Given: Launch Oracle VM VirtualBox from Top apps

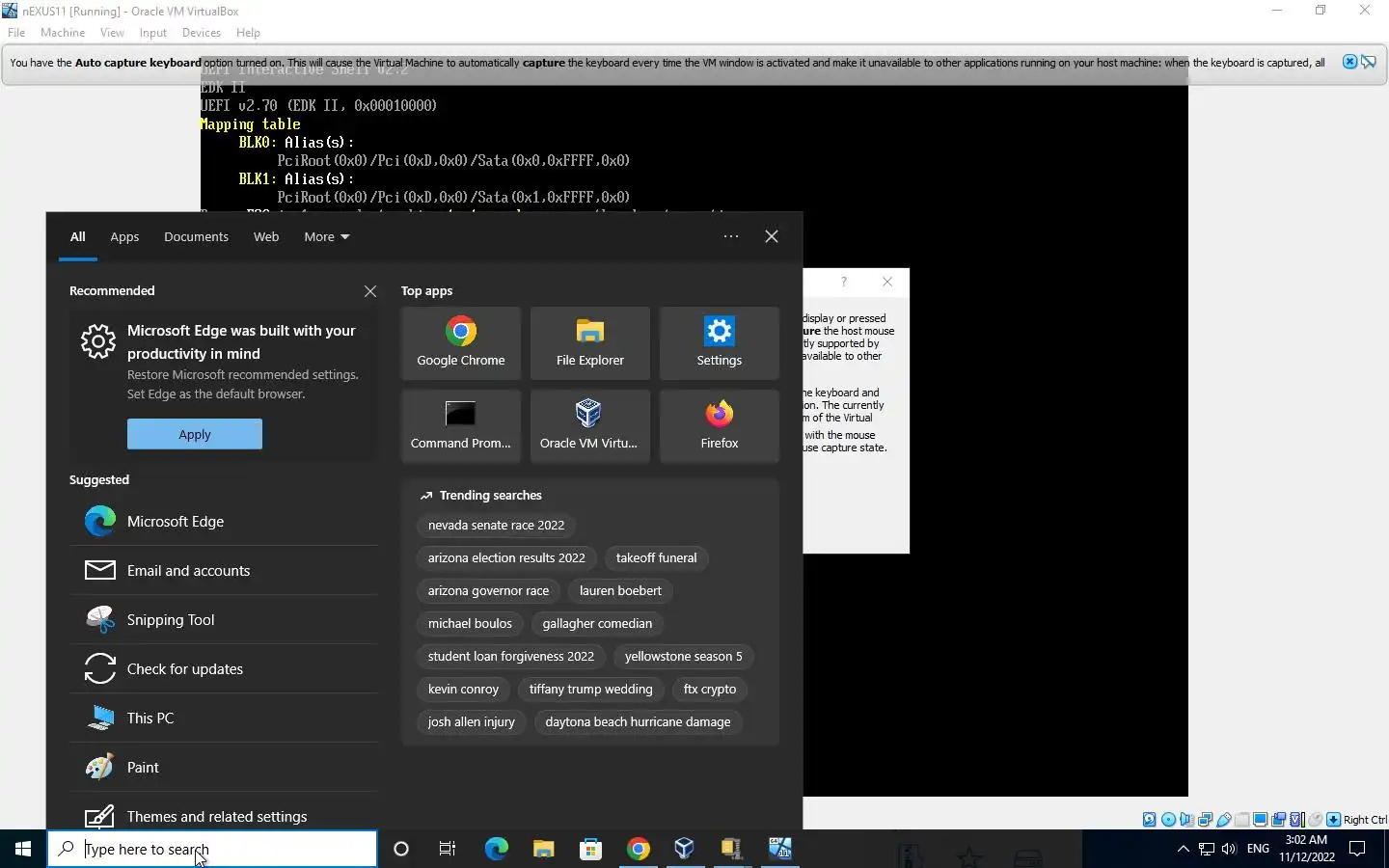Looking at the screenshot, I should tap(590, 425).
